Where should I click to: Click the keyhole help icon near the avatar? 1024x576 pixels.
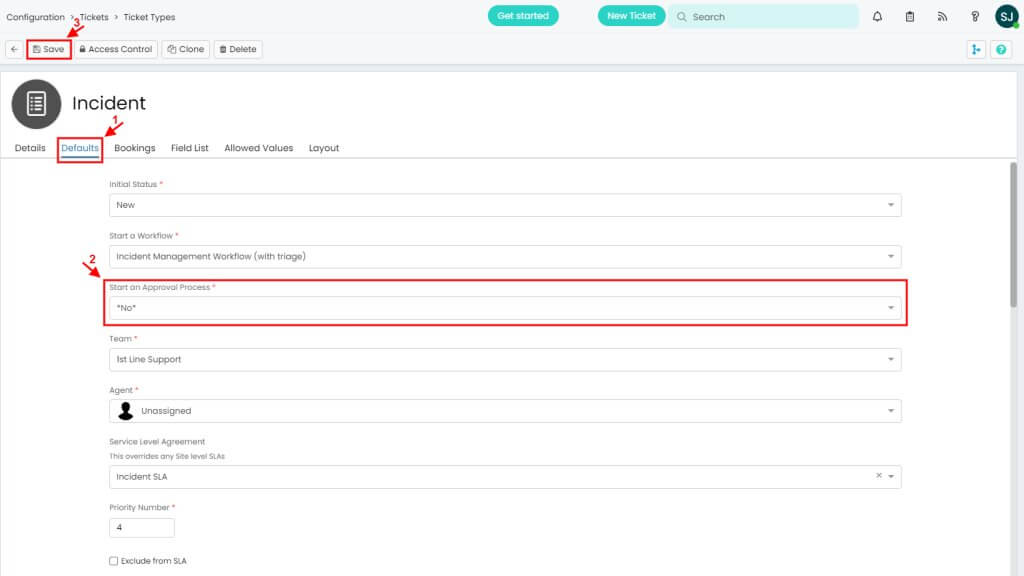pyautogui.click(x=974, y=16)
